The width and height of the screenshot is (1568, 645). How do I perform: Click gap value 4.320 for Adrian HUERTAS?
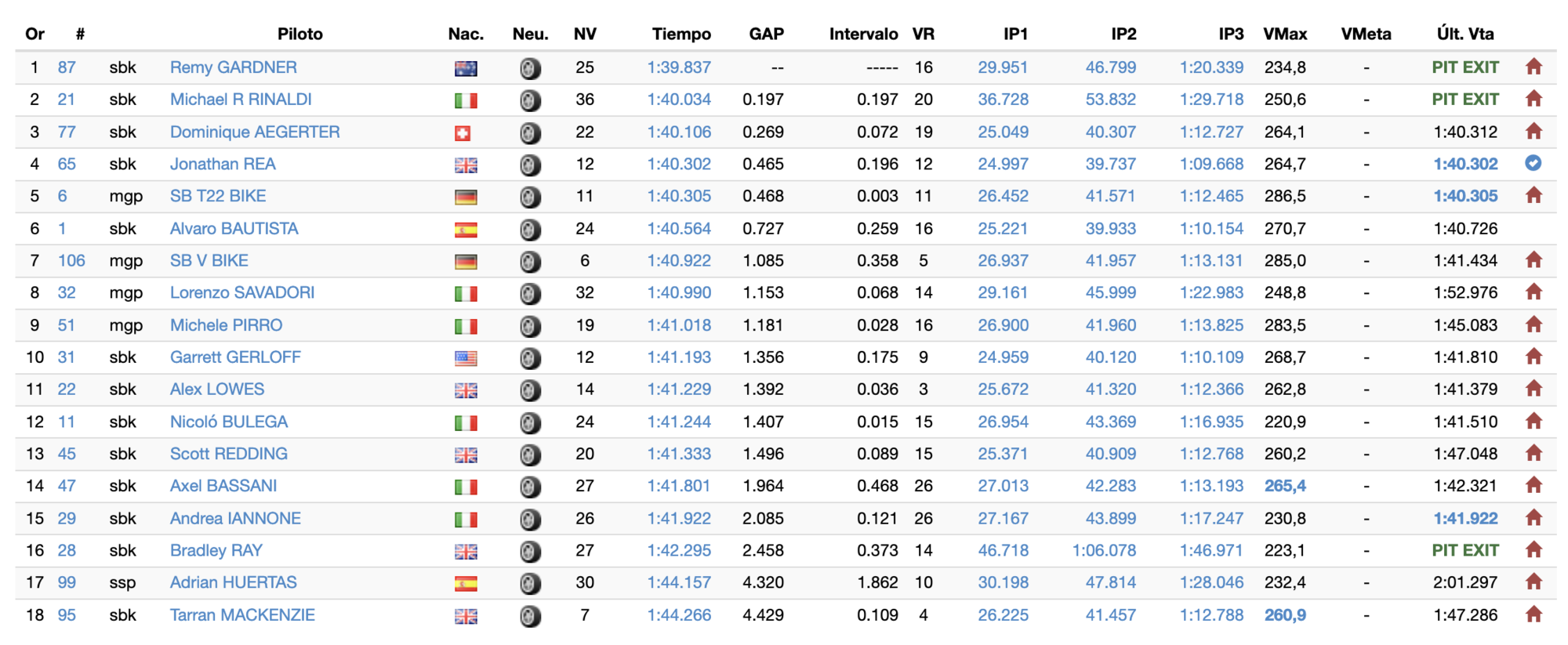(x=763, y=582)
